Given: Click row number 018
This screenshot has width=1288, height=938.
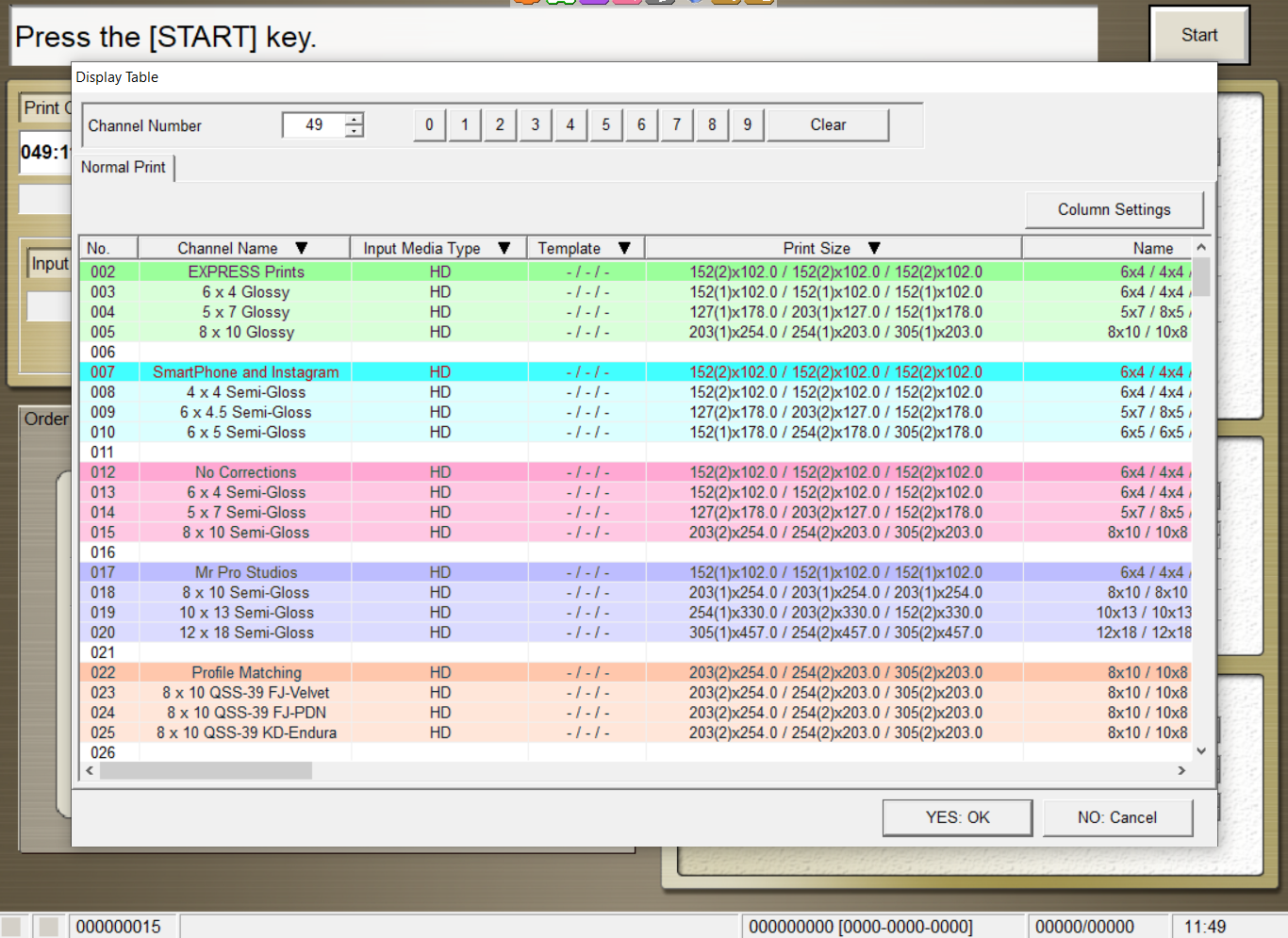Looking at the screenshot, I should coord(103,592).
